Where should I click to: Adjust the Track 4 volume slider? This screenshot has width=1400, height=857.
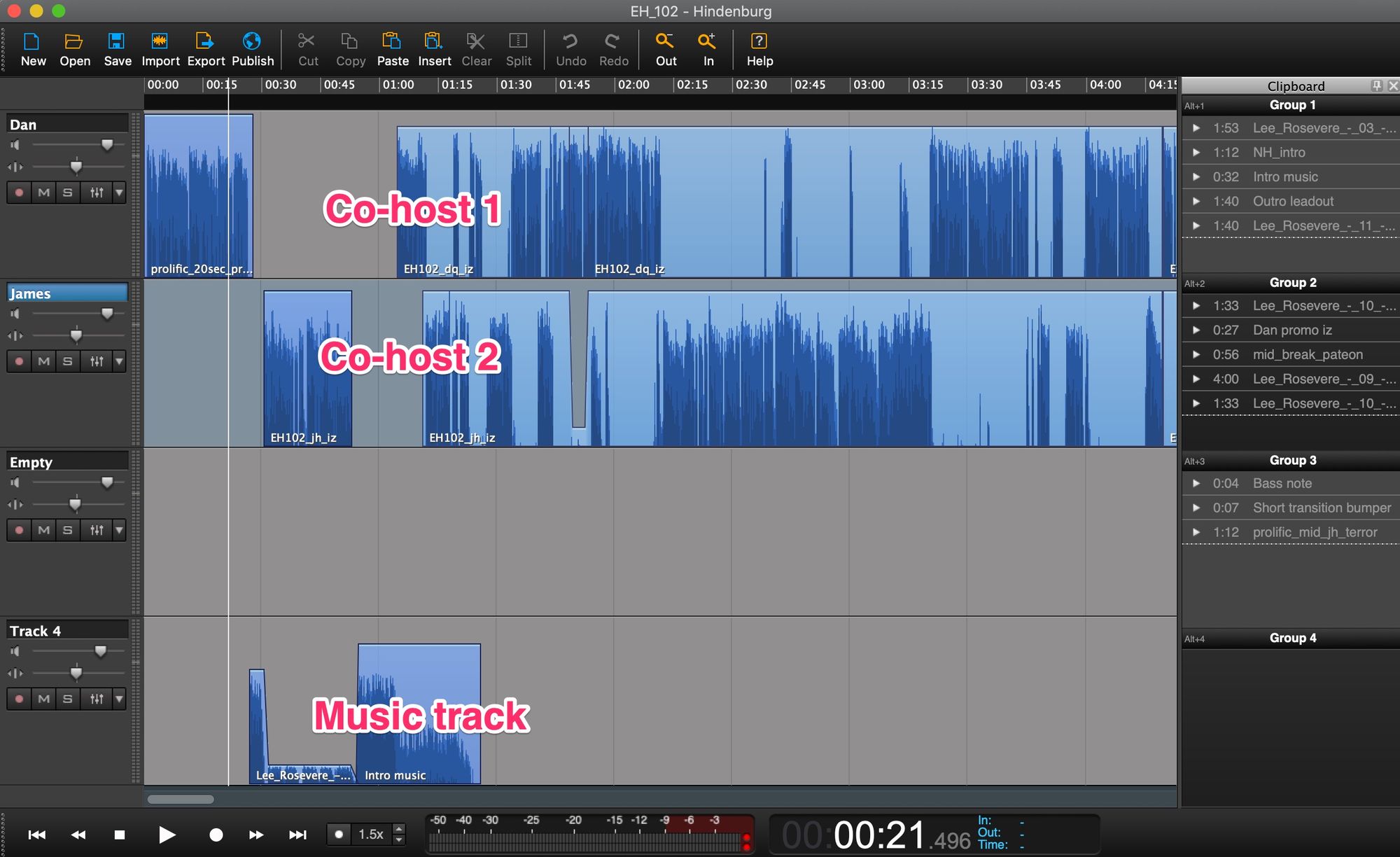[100, 652]
